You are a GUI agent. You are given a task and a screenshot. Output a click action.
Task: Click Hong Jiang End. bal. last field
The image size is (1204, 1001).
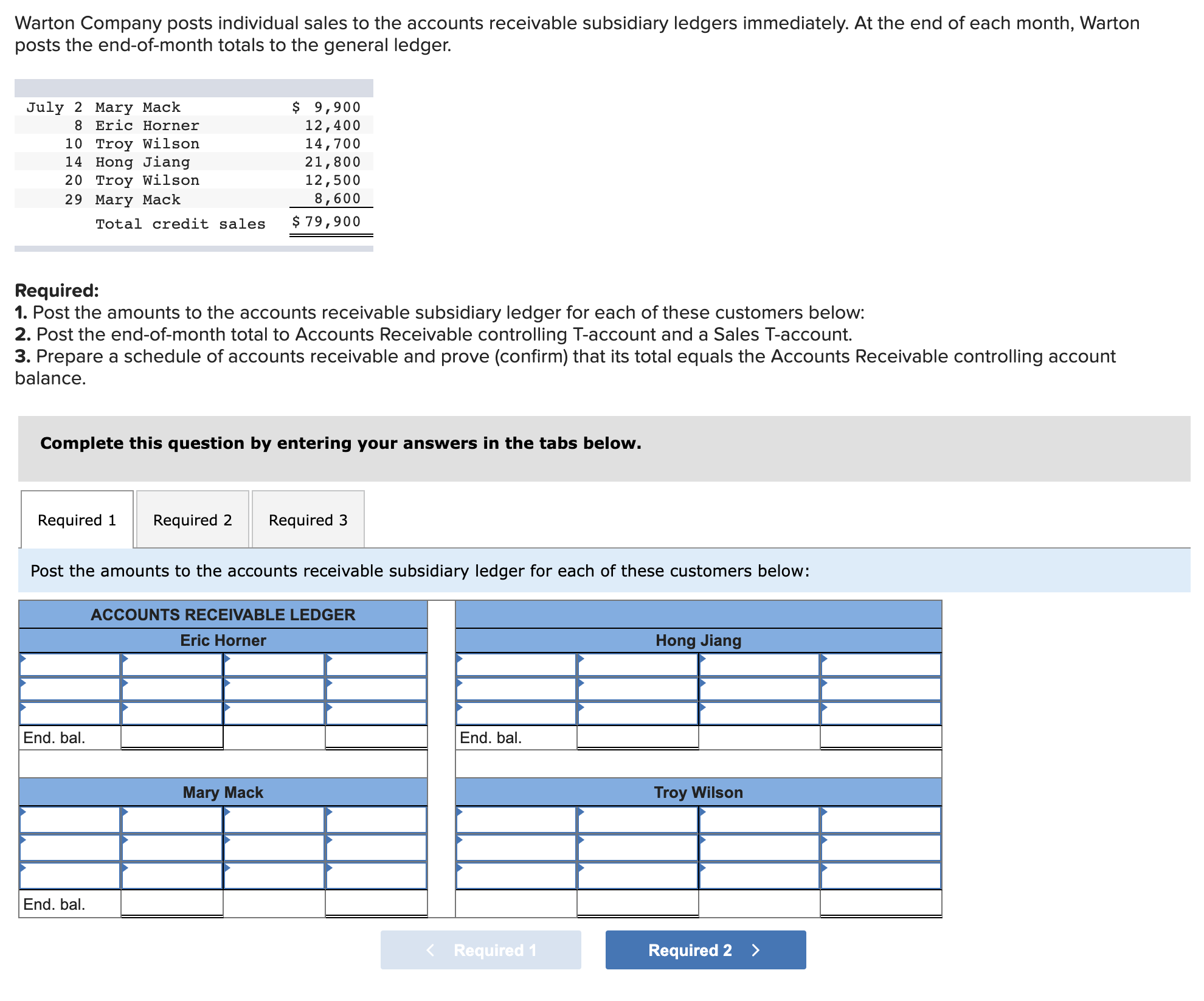coord(881,737)
